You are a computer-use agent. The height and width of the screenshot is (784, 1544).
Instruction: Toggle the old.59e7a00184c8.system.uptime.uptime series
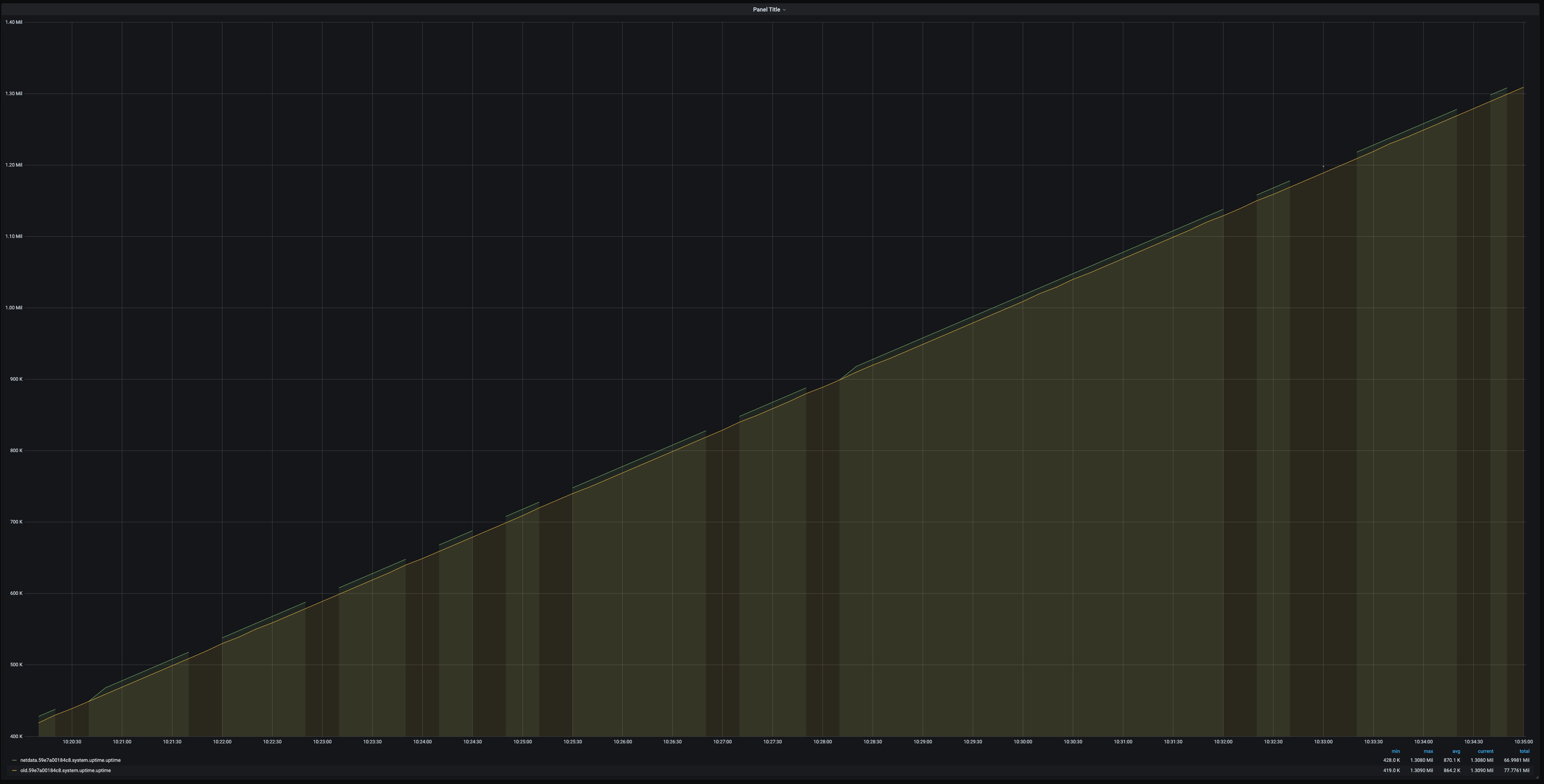tap(65, 770)
